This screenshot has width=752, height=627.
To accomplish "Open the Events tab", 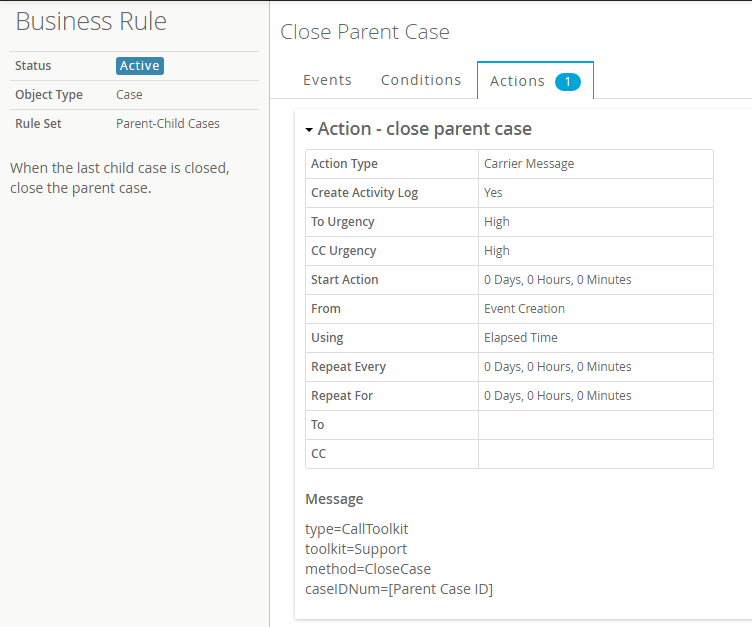I will (x=327, y=80).
